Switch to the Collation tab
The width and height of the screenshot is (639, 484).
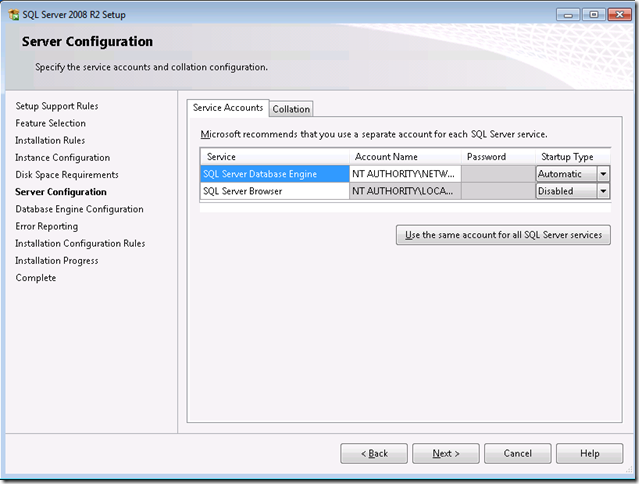[x=291, y=109]
